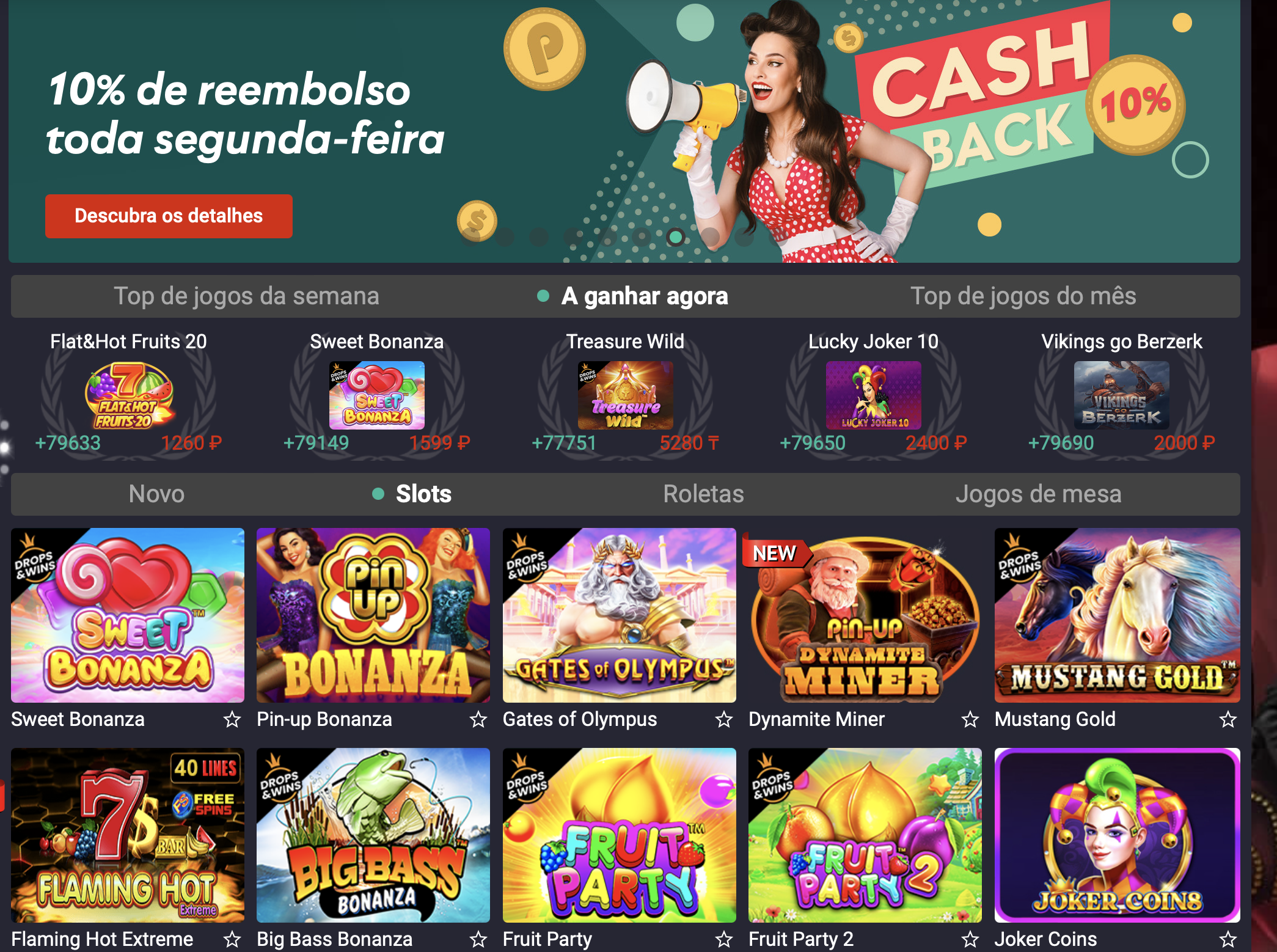This screenshot has height=952, width=1277.
Task: Open the Top de jogos do mês tab
Action: (1023, 296)
